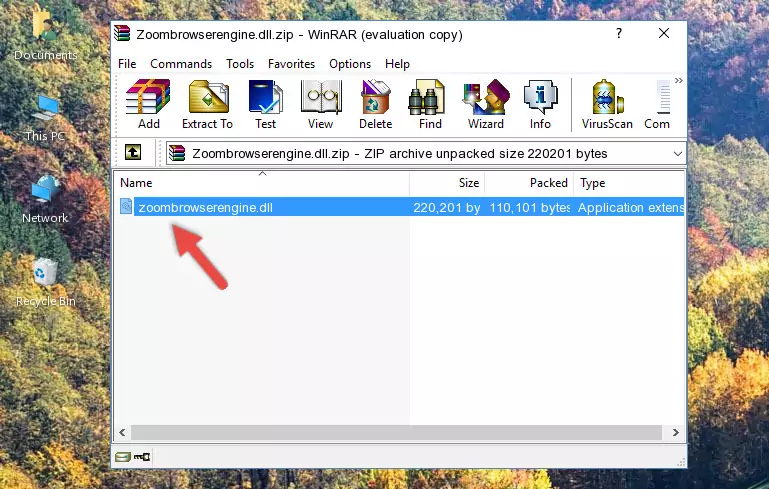Open the Commands menu
This screenshot has height=489, width=769.
click(x=181, y=64)
